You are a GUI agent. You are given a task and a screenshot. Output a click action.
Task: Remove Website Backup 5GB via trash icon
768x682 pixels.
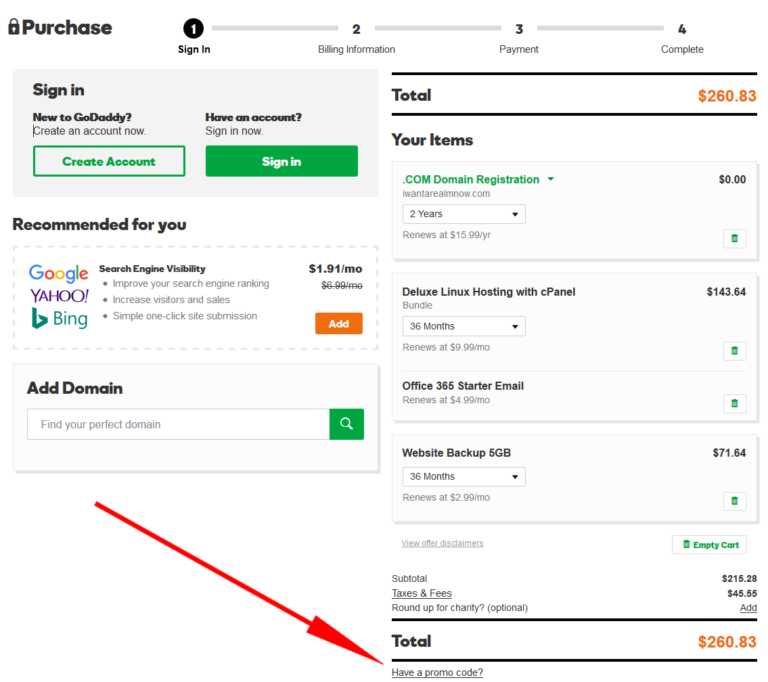(x=734, y=501)
